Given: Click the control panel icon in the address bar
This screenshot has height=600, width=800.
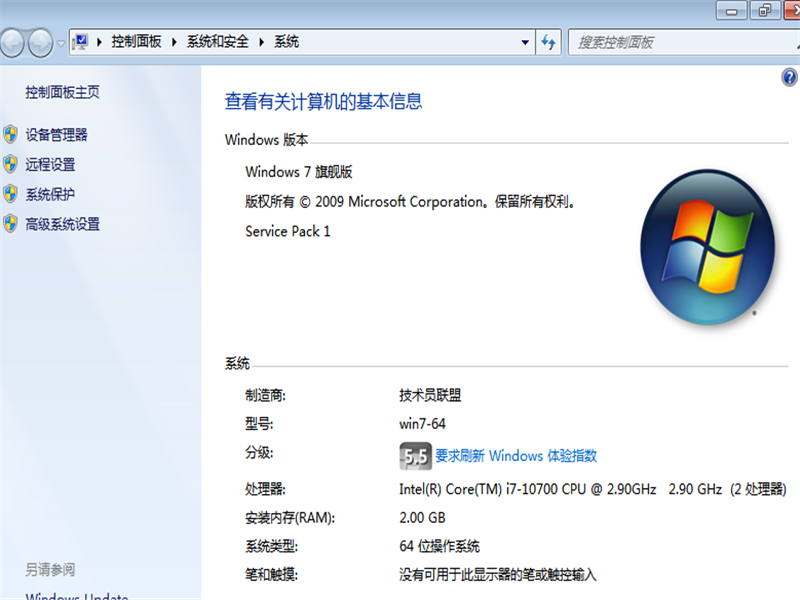Looking at the screenshot, I should [80, 42].
